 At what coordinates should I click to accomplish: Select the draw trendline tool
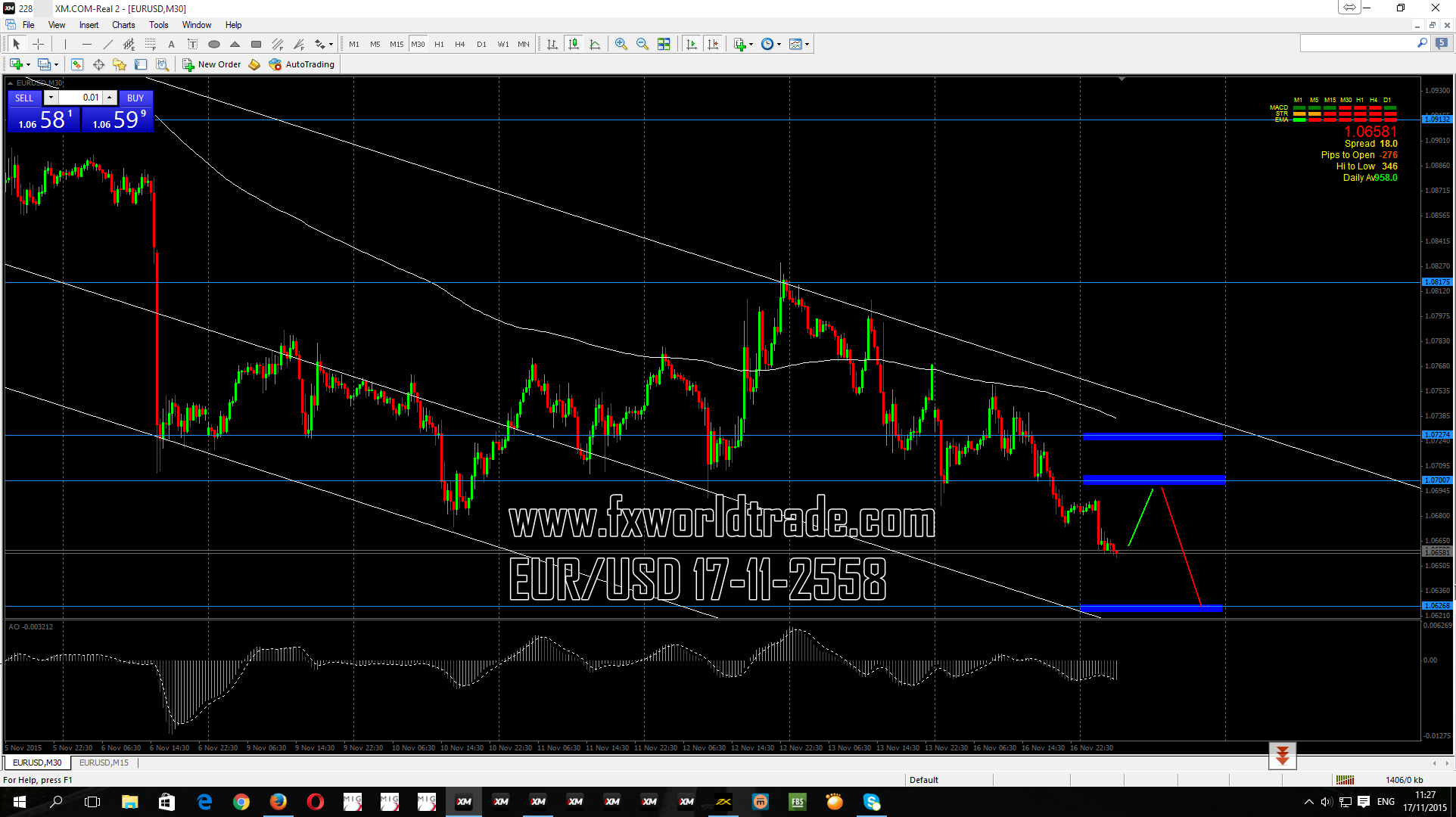(108, 44)
